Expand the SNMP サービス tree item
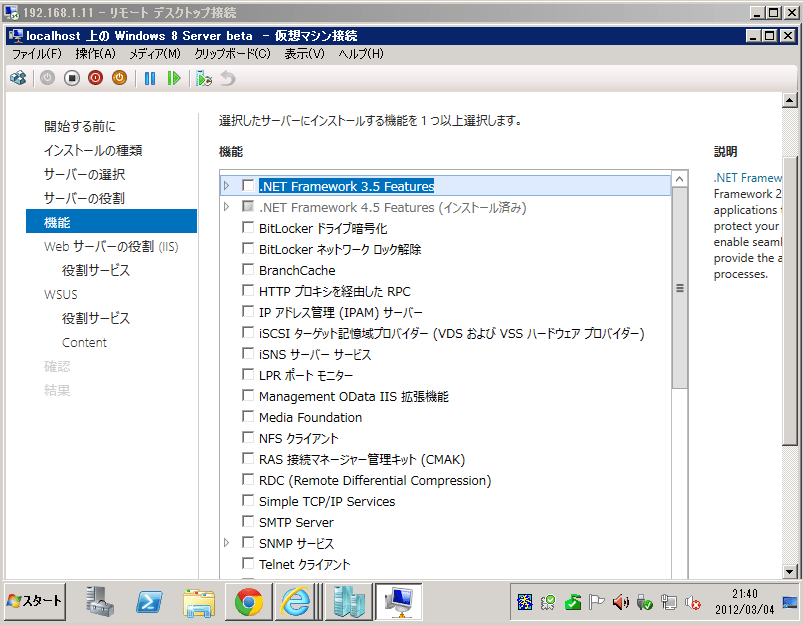 227,542
